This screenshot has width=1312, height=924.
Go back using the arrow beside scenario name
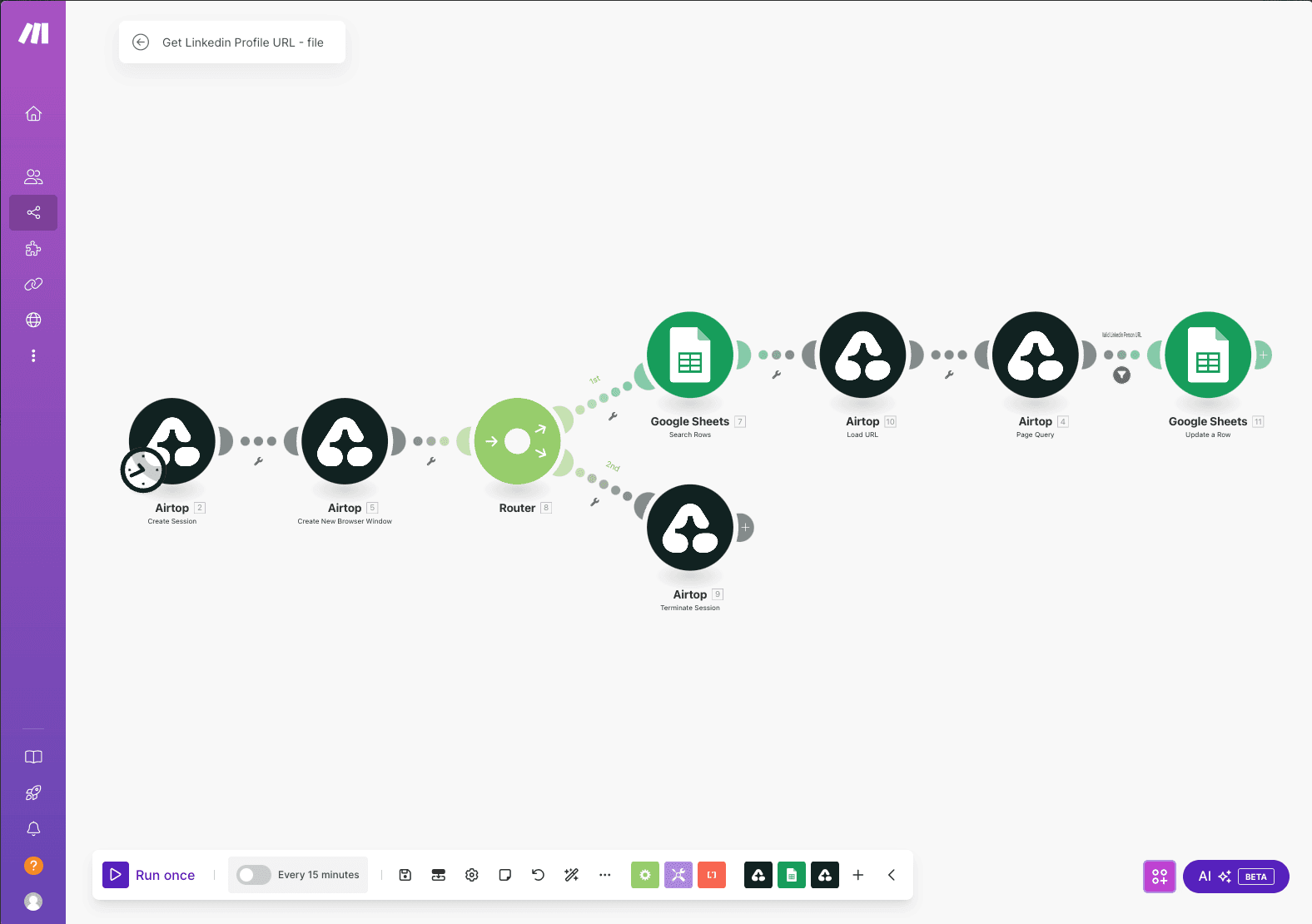point(141,42)
